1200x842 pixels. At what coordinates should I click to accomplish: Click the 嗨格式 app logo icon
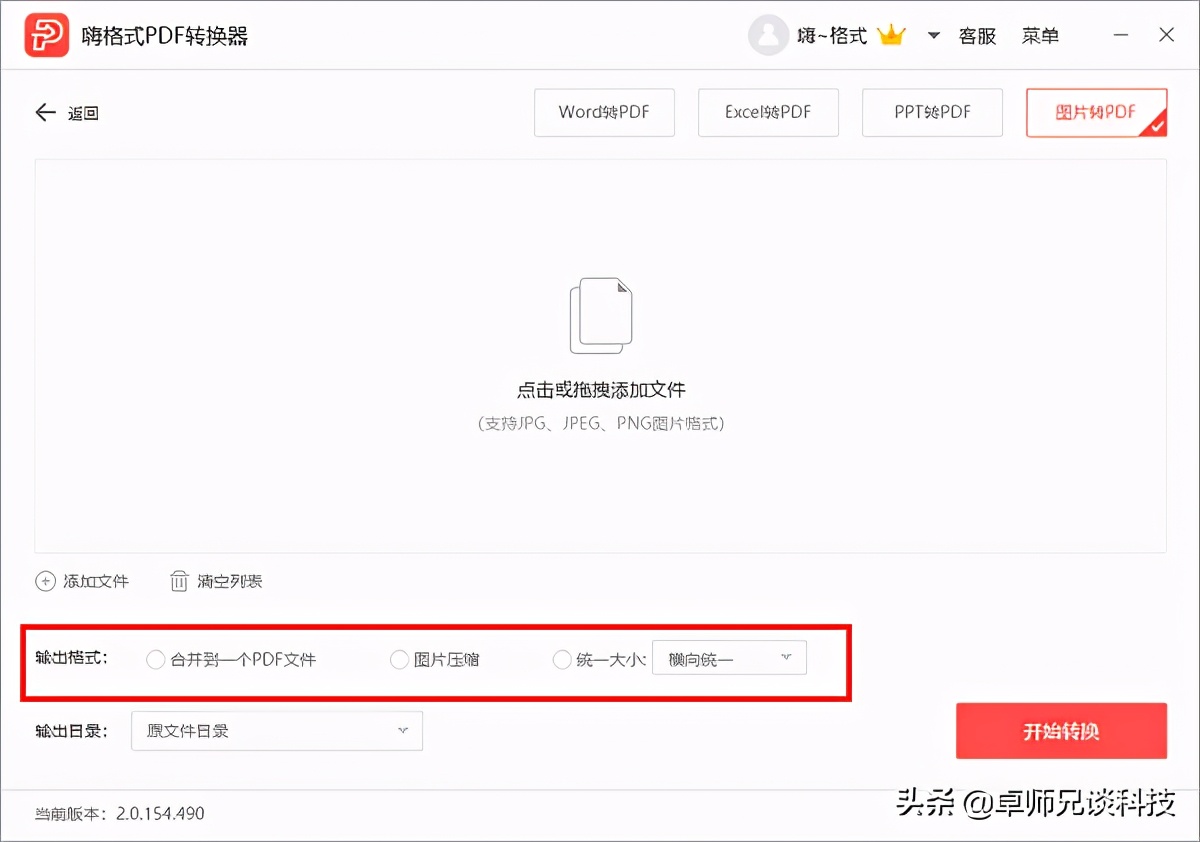46,34
